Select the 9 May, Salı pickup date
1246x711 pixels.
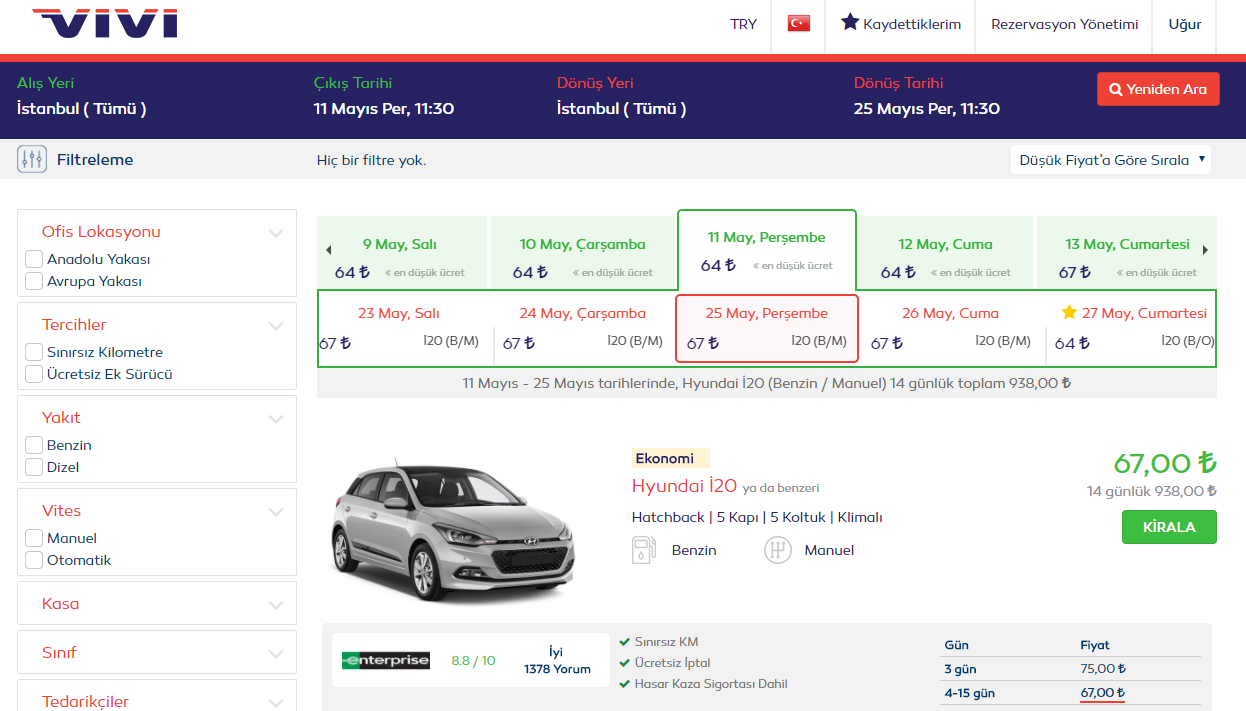400,253
